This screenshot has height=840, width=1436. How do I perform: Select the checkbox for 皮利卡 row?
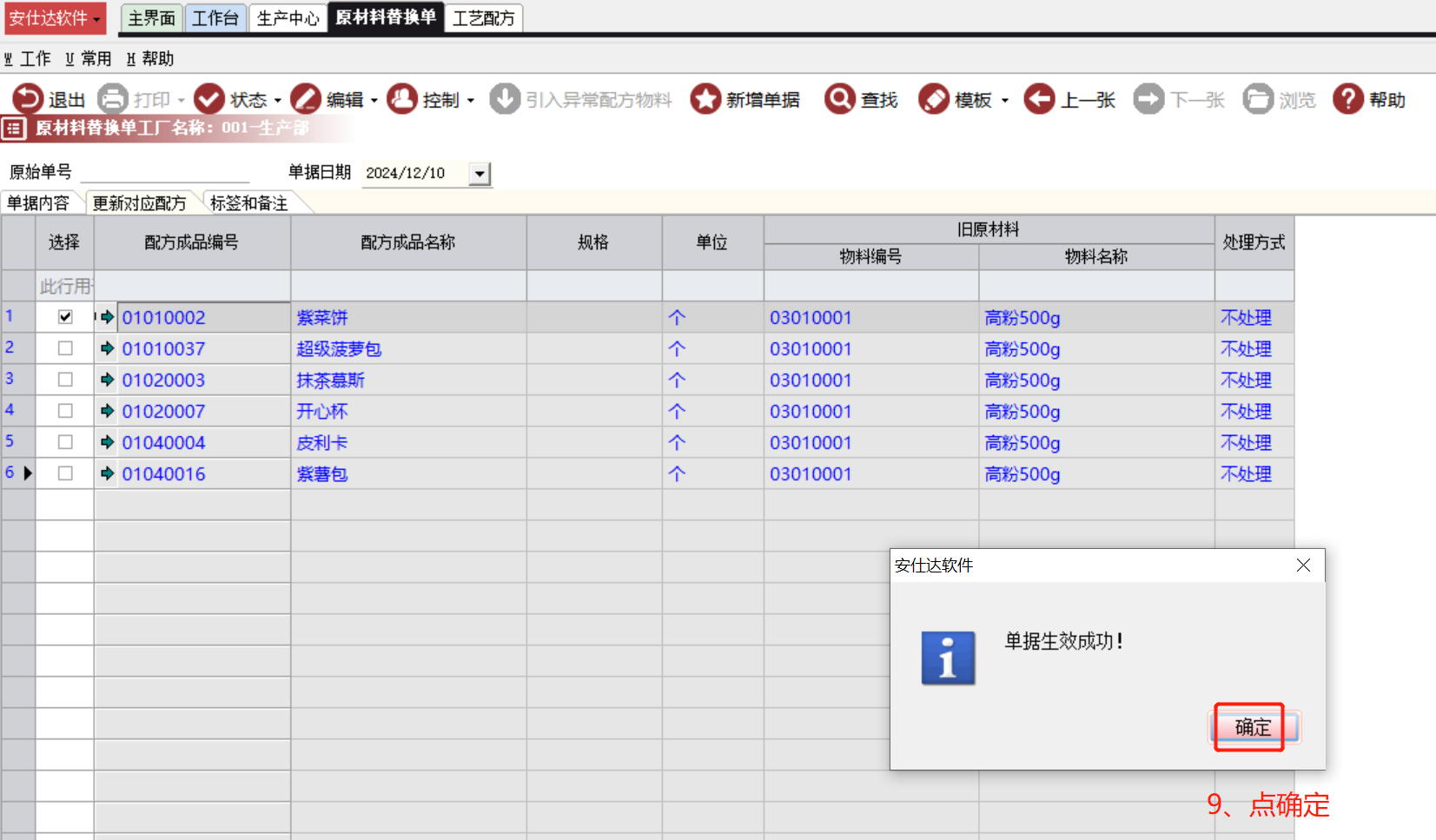coord(65,442)
